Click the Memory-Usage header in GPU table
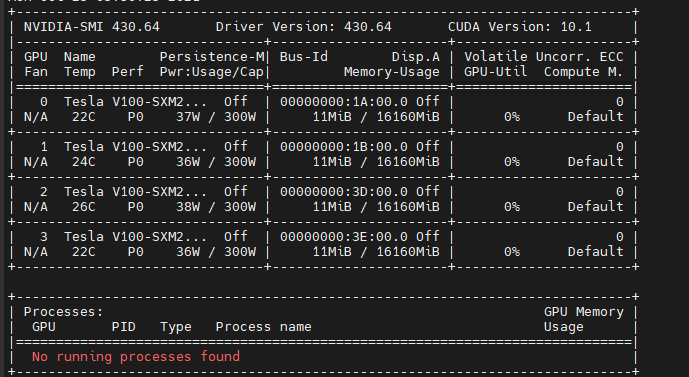 click(392, 72)
